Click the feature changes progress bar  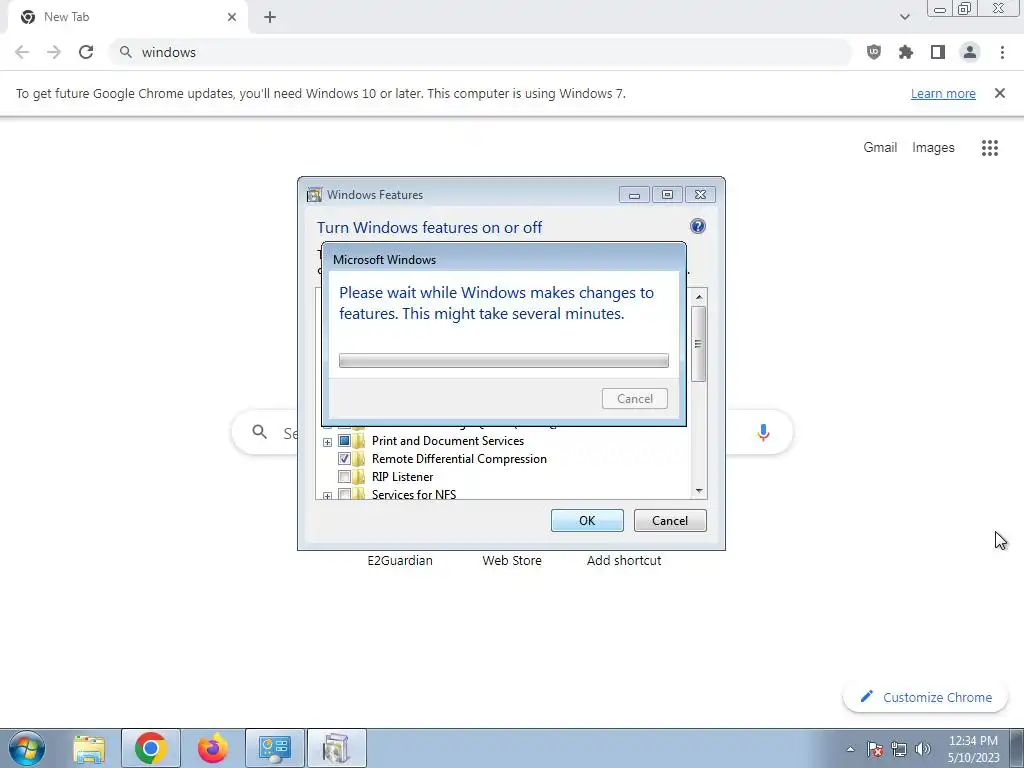click(x=504, y=360)
